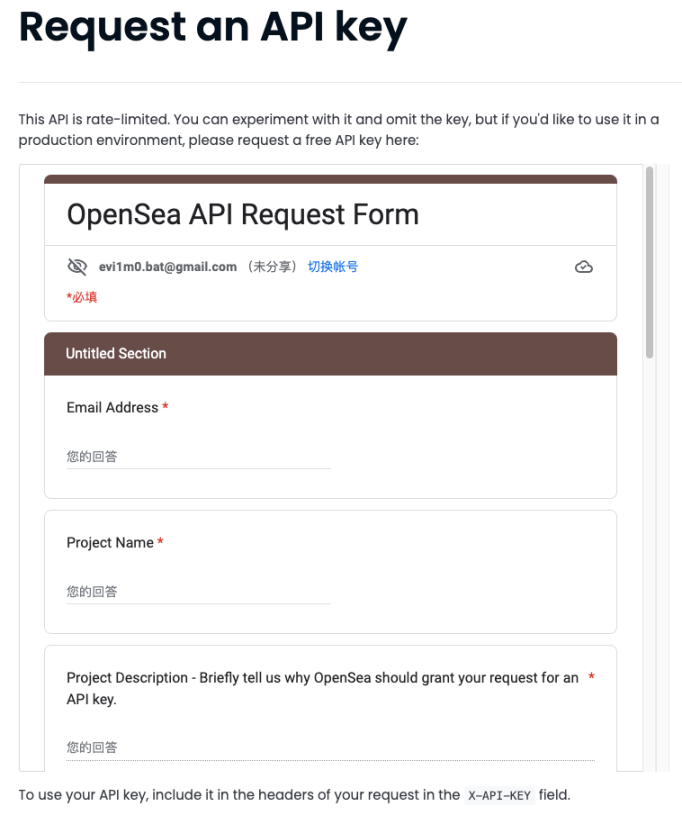The width and height of the screenshot is (682, 815).
Task: Click the red *必填 required notice
Action: (x=82, y=297)
